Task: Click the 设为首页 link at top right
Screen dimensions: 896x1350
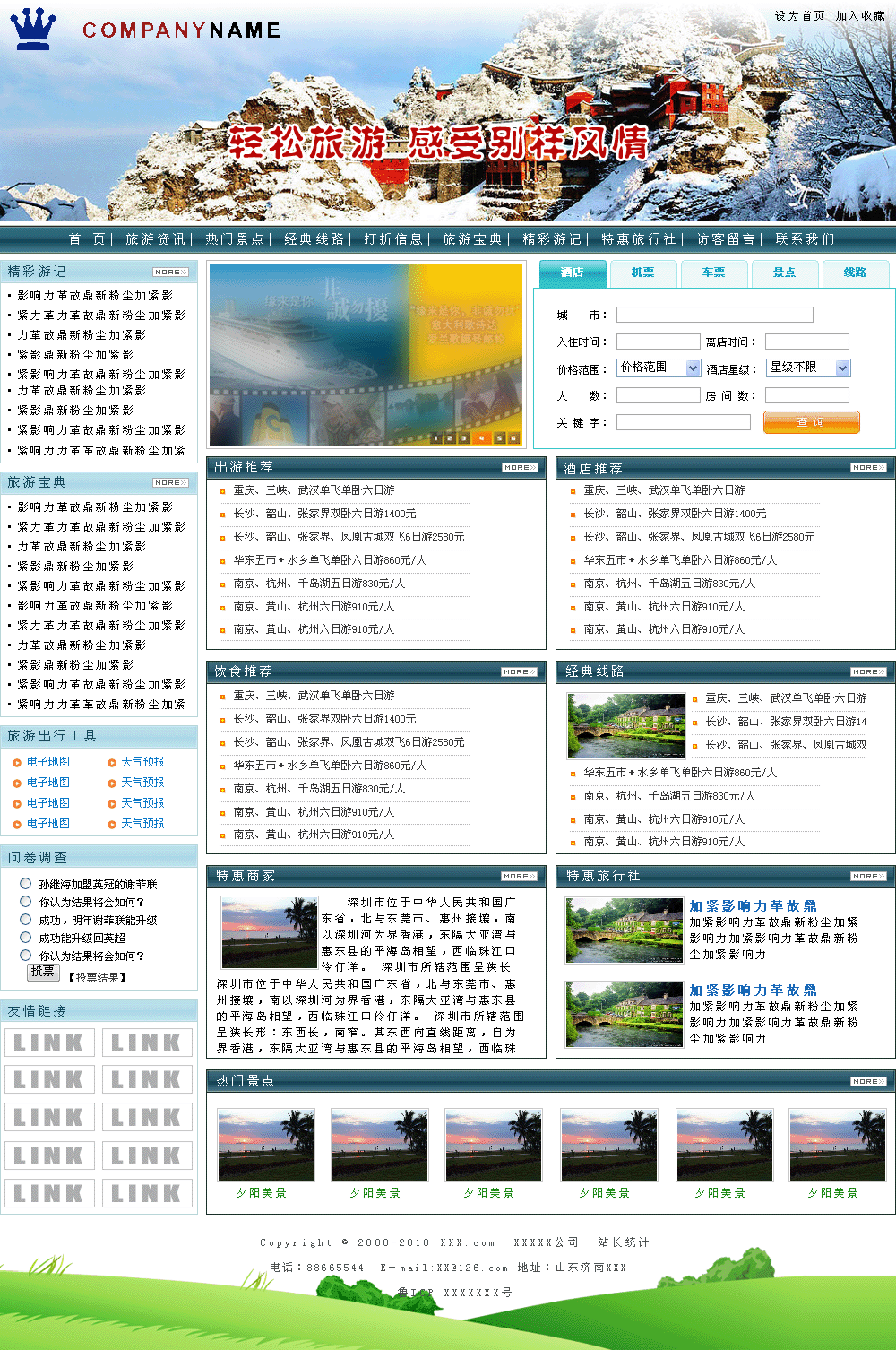Action: coord(799,16)
